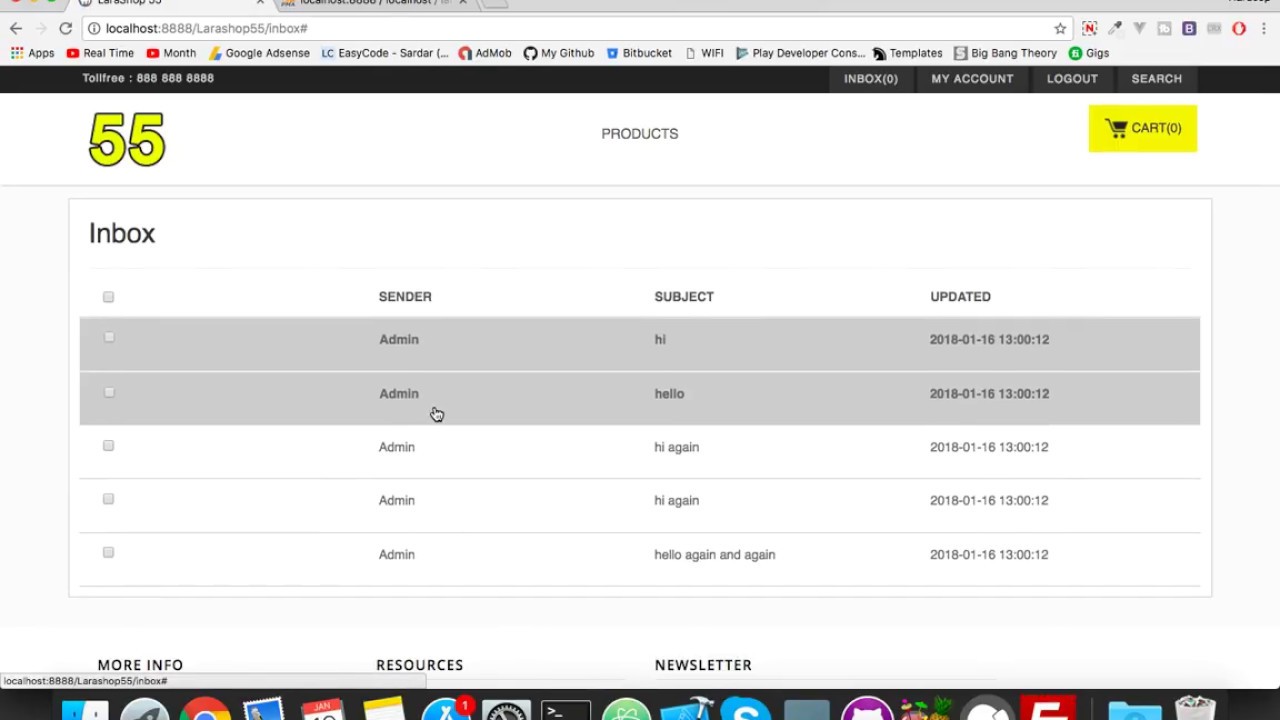Click the RESOURCES footer heading
Screen dimensions: 1280x720
(420, 665)
